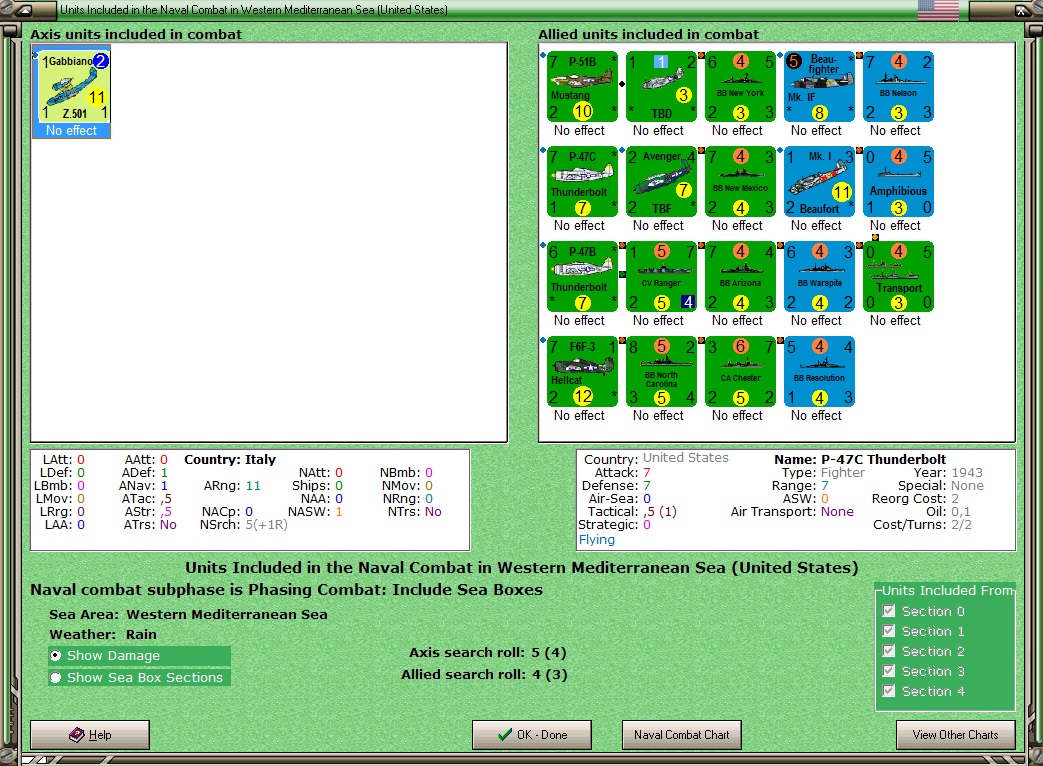The width and height of the screenshot is (1043, 766).
Task: Click the Name: P-47C Thunderbolt text
Action: tap(860, 459)
